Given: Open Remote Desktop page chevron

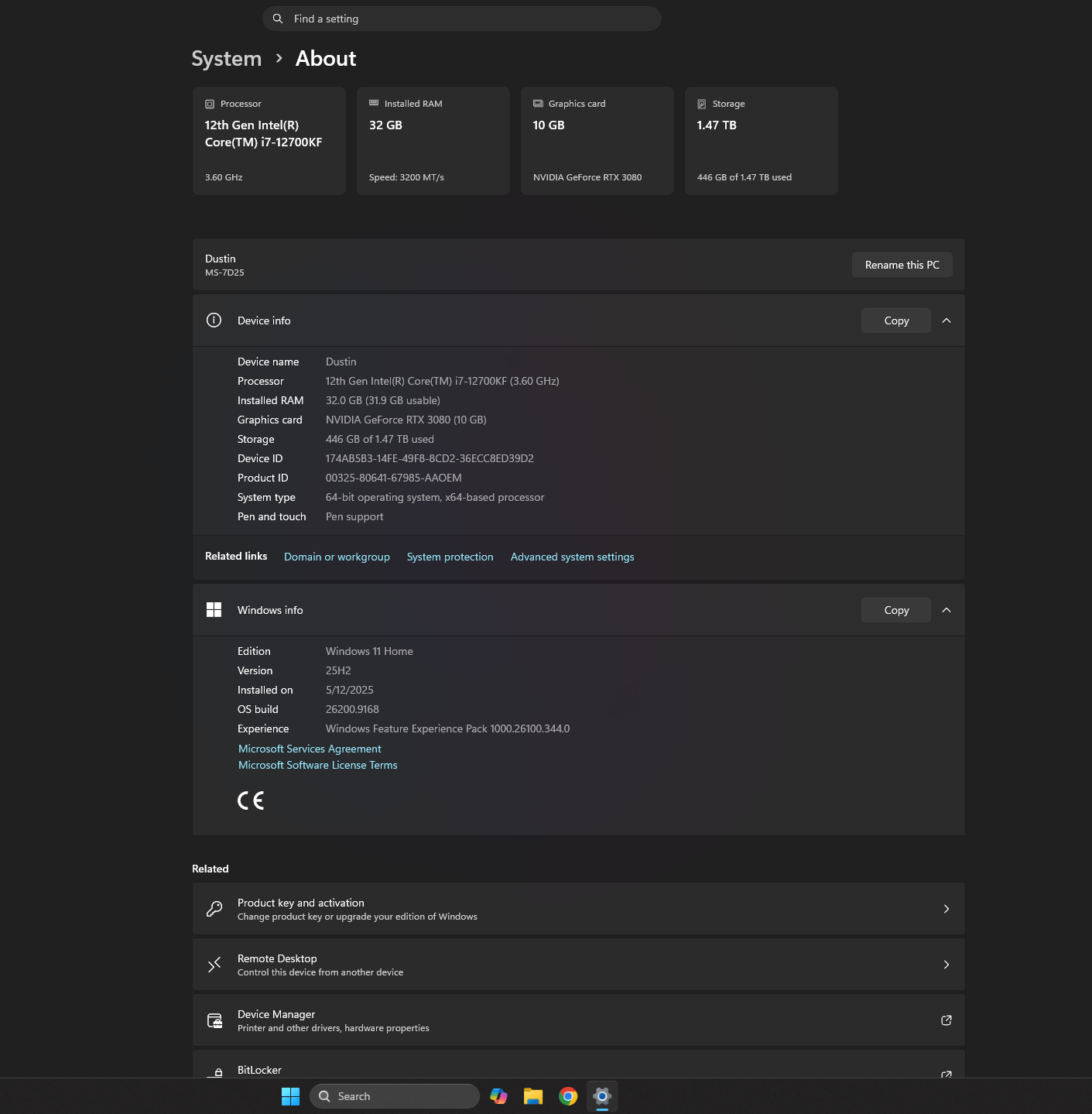Looking at the screenshot, I should [x=947, y=965].
